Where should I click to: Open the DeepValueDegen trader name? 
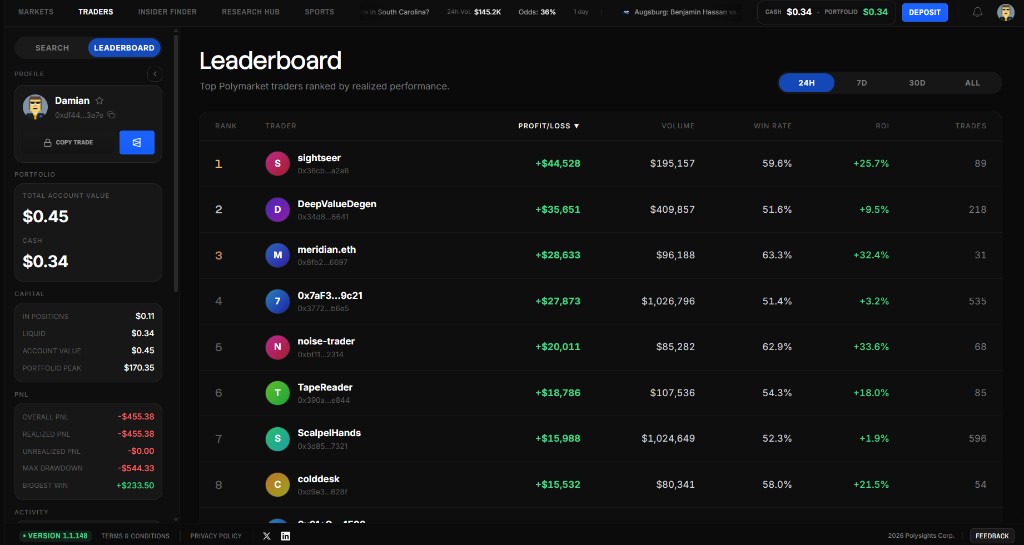(337, 204)
